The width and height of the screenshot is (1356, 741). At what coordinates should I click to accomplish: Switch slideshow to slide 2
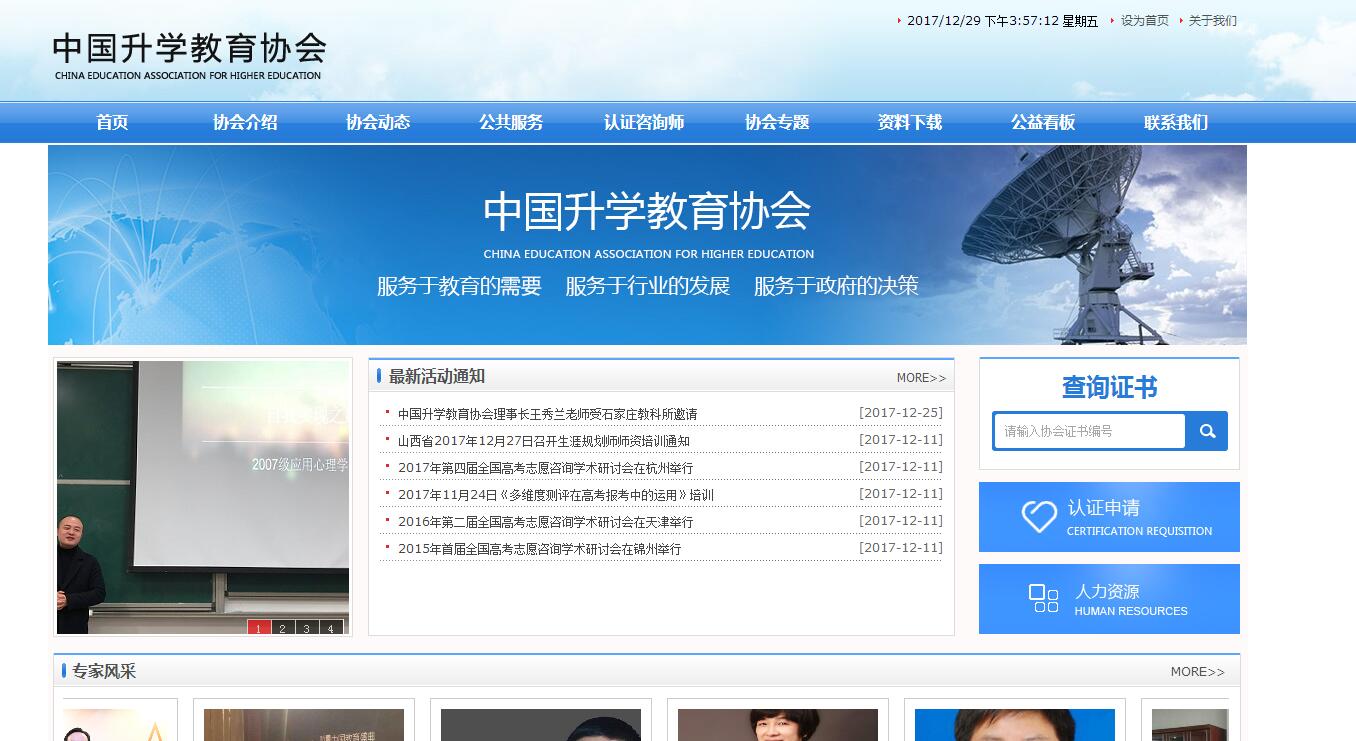click(283, 628)
